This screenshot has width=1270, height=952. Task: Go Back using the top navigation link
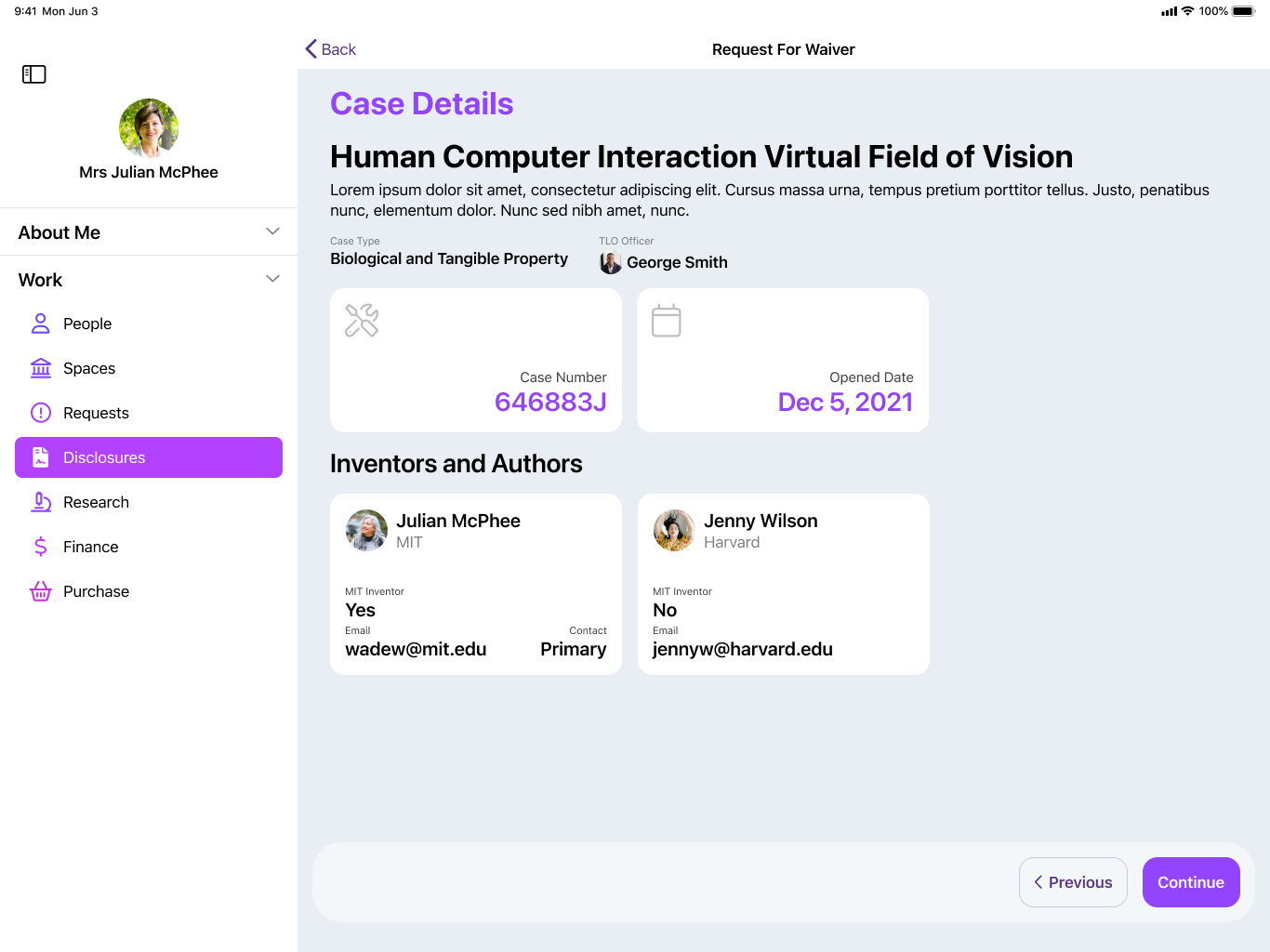click(331, 49)
